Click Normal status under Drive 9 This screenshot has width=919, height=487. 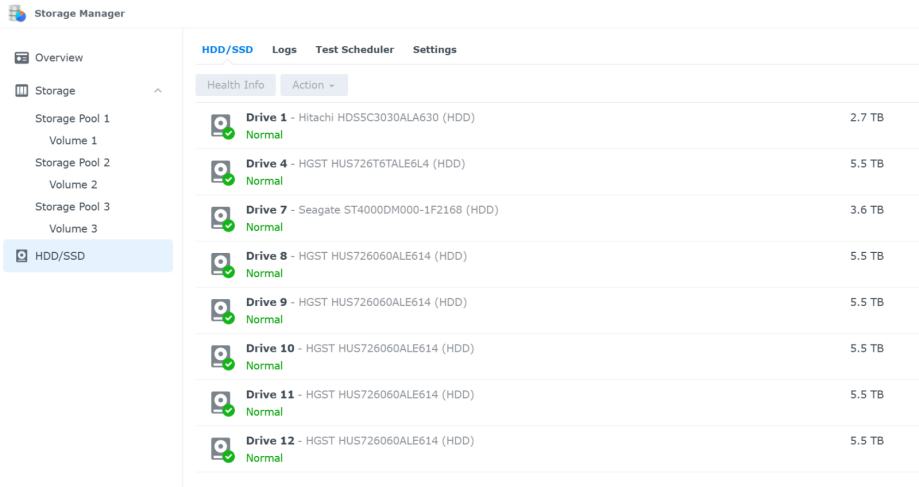tap(264, 319)
